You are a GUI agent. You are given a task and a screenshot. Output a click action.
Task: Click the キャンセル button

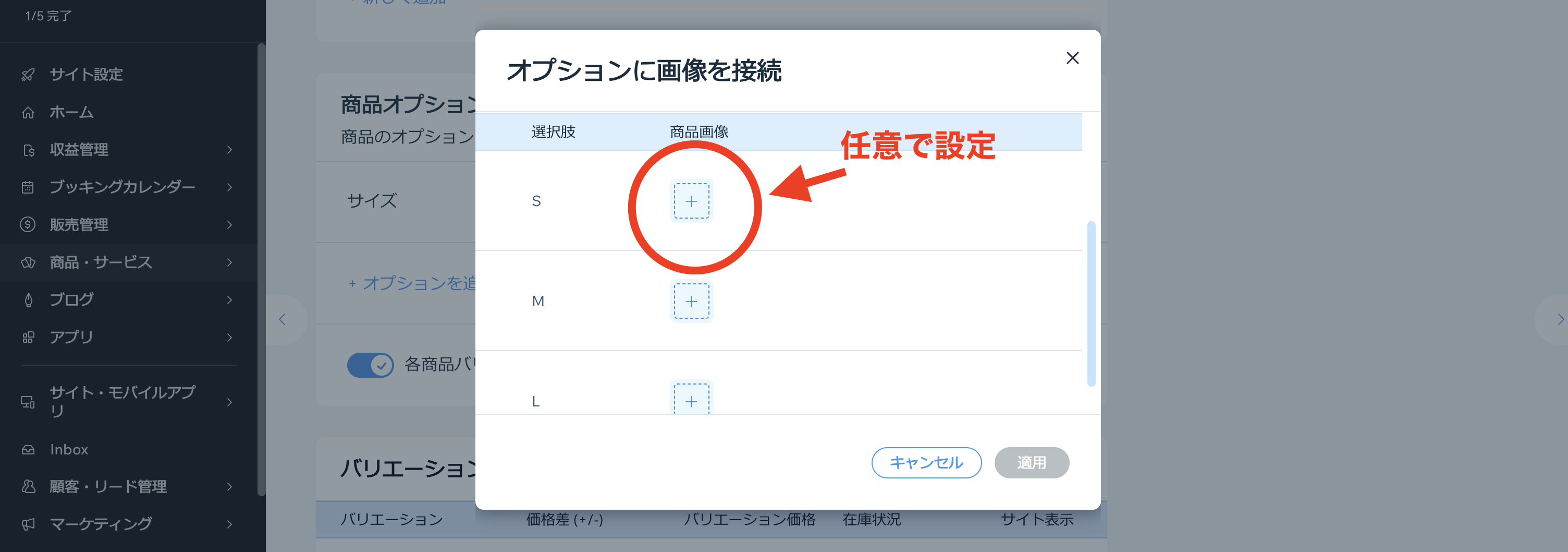point(926,462)
